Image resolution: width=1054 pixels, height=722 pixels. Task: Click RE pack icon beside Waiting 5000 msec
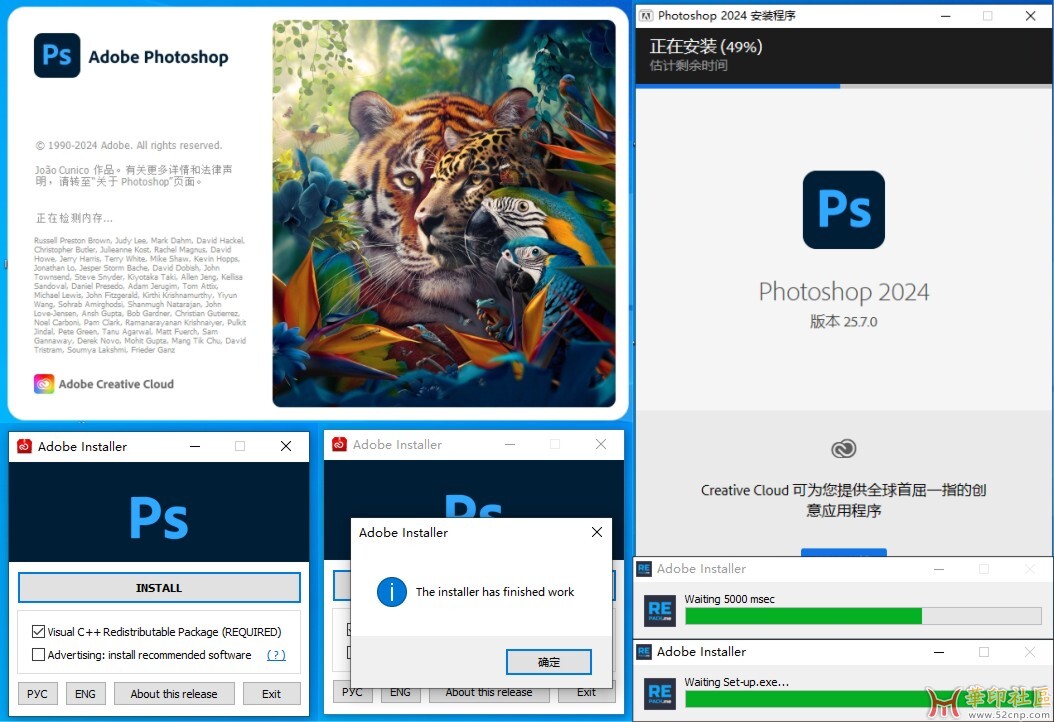(660, 610)
